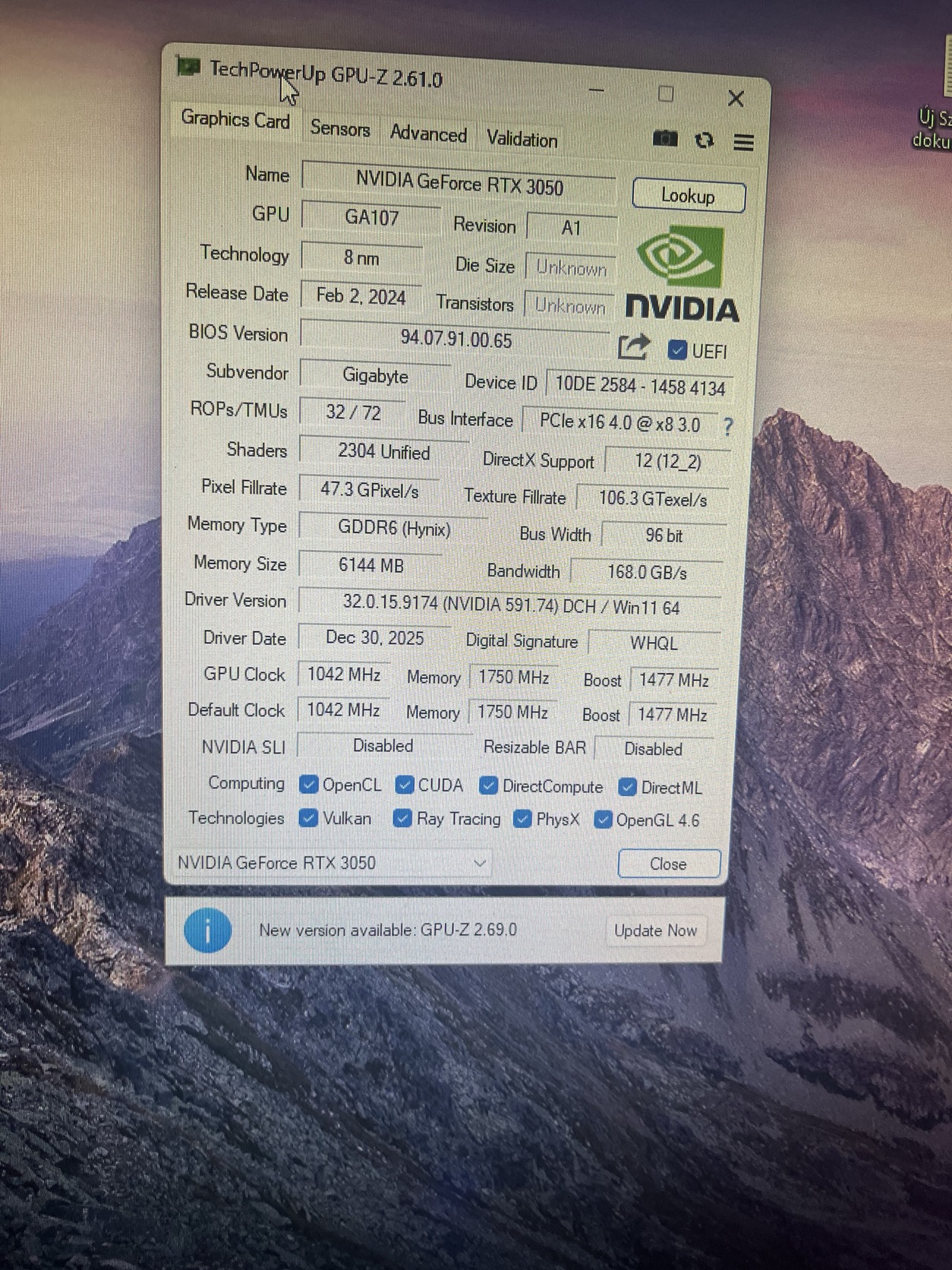The width and height of the screenshot is (952, 1270).
Task: Click GPU Clock value 1042 MHz
Action: click(x=343, y=674)
